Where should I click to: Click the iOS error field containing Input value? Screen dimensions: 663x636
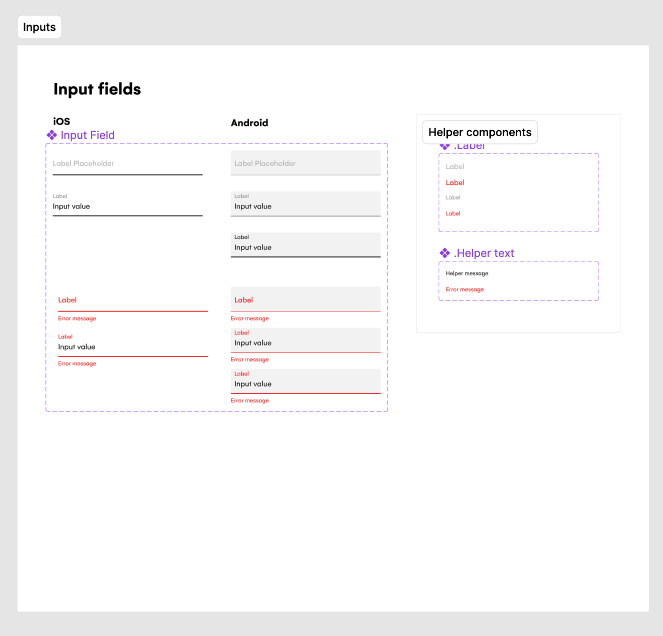[x=132, y=344]
